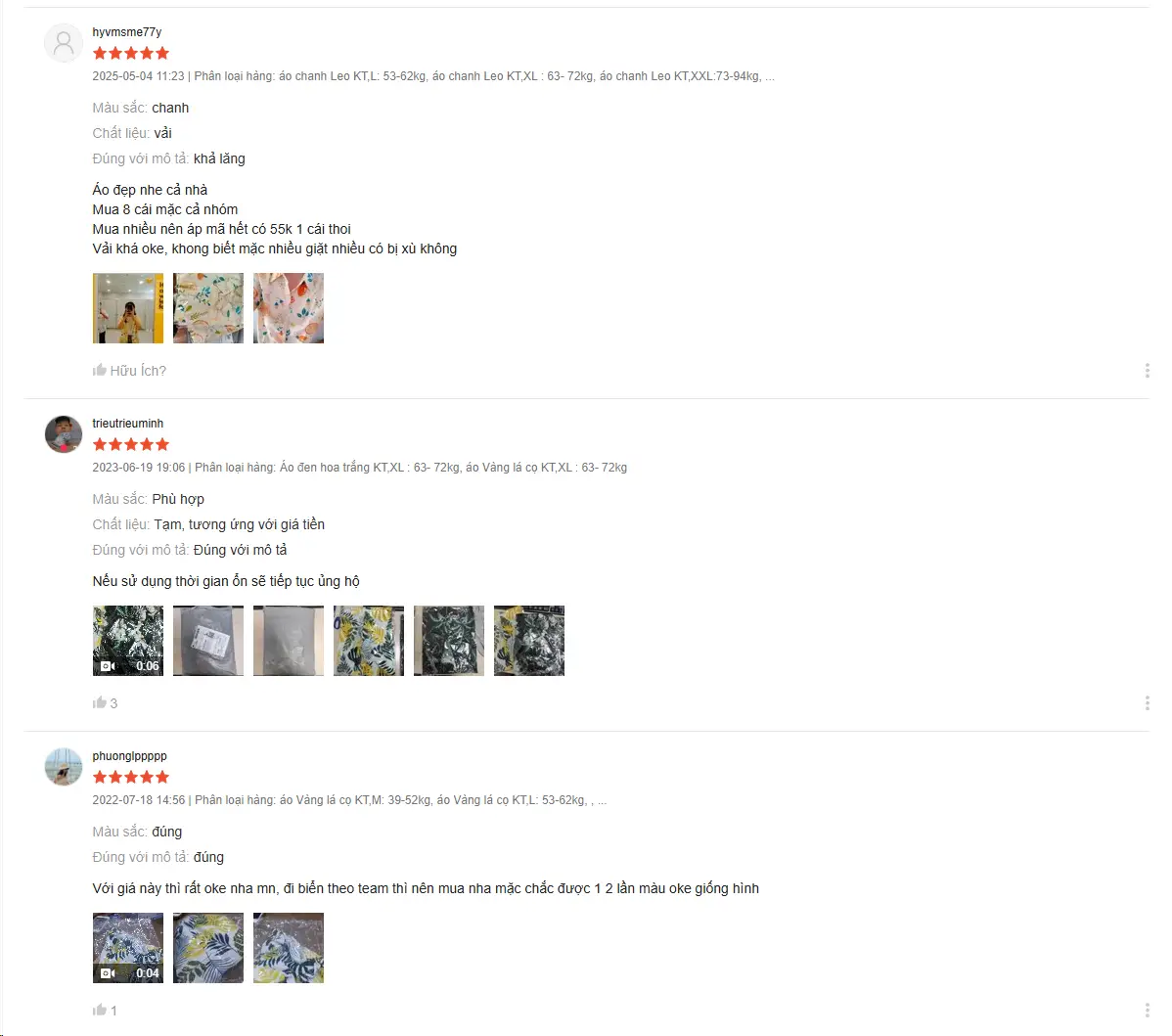Screen dimensions: 1172x1036
Task: Open the three-dot menu on phuonglppppp's review
Action: click(x=1147, y=1010)
